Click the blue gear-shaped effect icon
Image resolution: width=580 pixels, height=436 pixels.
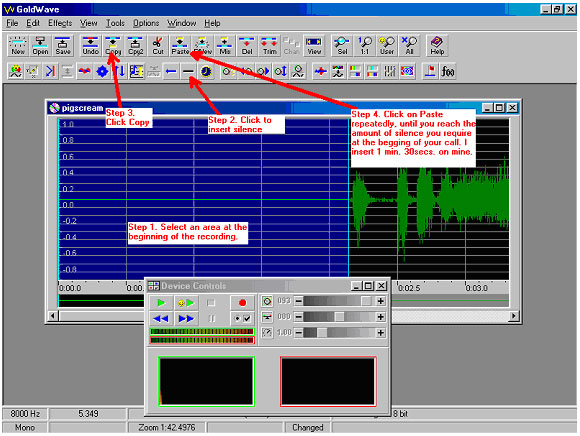[102, 71]
